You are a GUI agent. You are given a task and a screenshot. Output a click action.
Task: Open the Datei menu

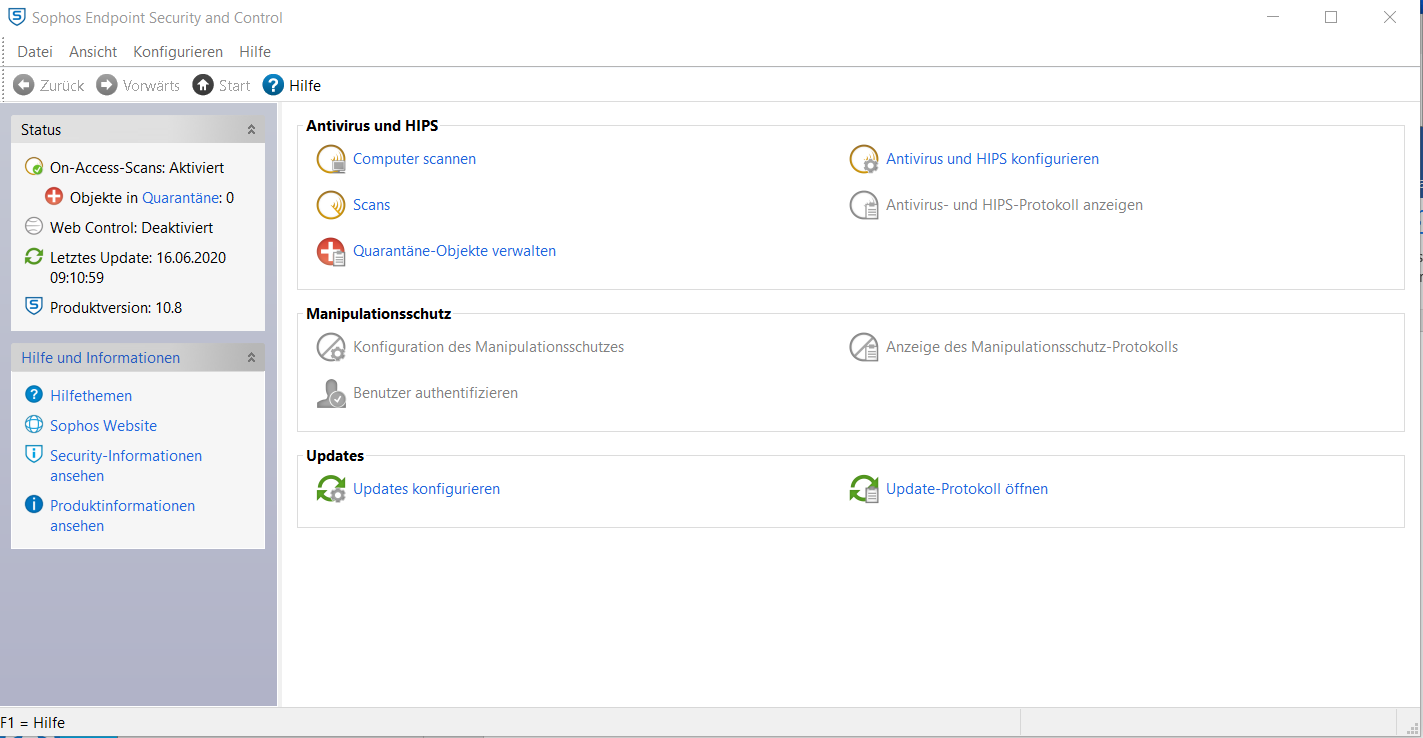(x=35, y=52)
